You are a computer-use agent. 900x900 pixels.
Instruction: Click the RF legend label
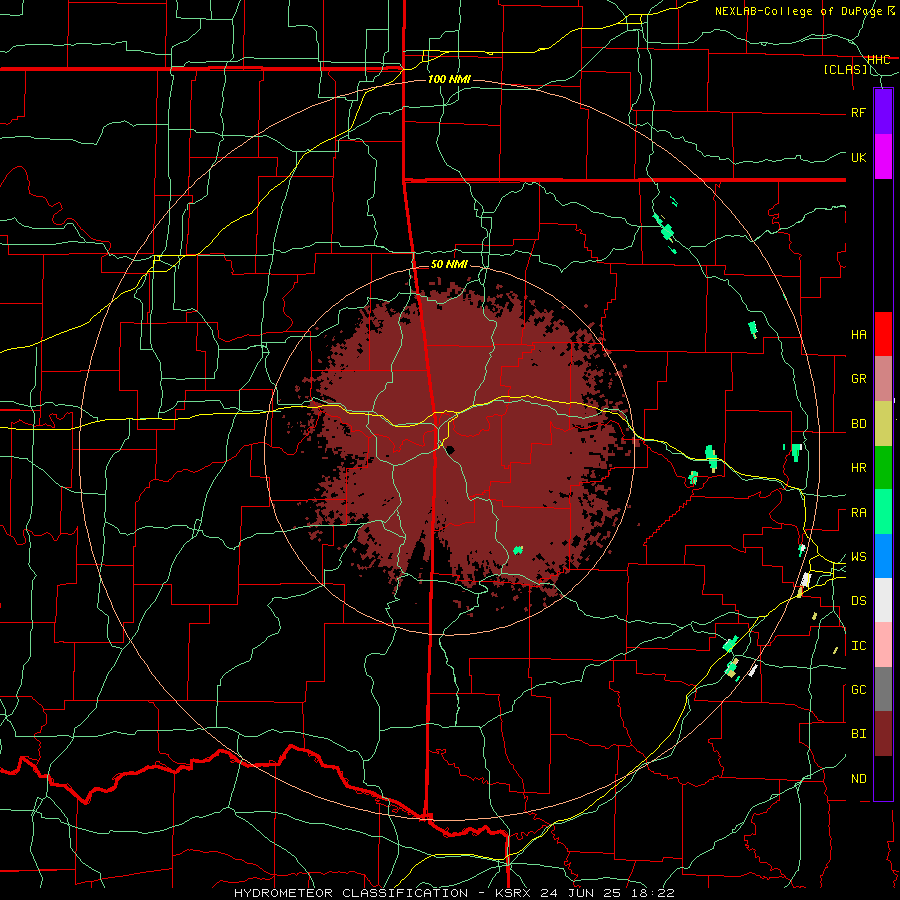(859, 112)
